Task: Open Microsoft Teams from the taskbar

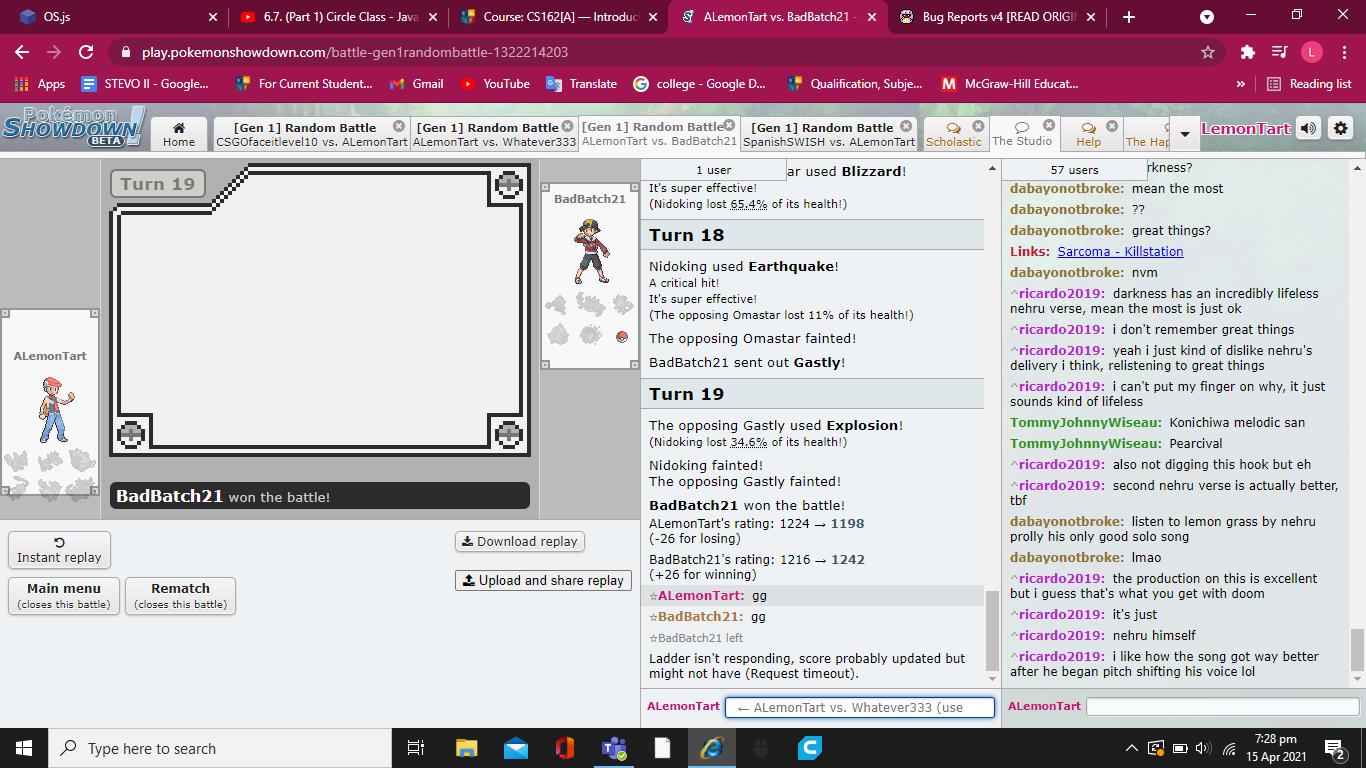Action: pyautogui.click(x=613, y=748)
